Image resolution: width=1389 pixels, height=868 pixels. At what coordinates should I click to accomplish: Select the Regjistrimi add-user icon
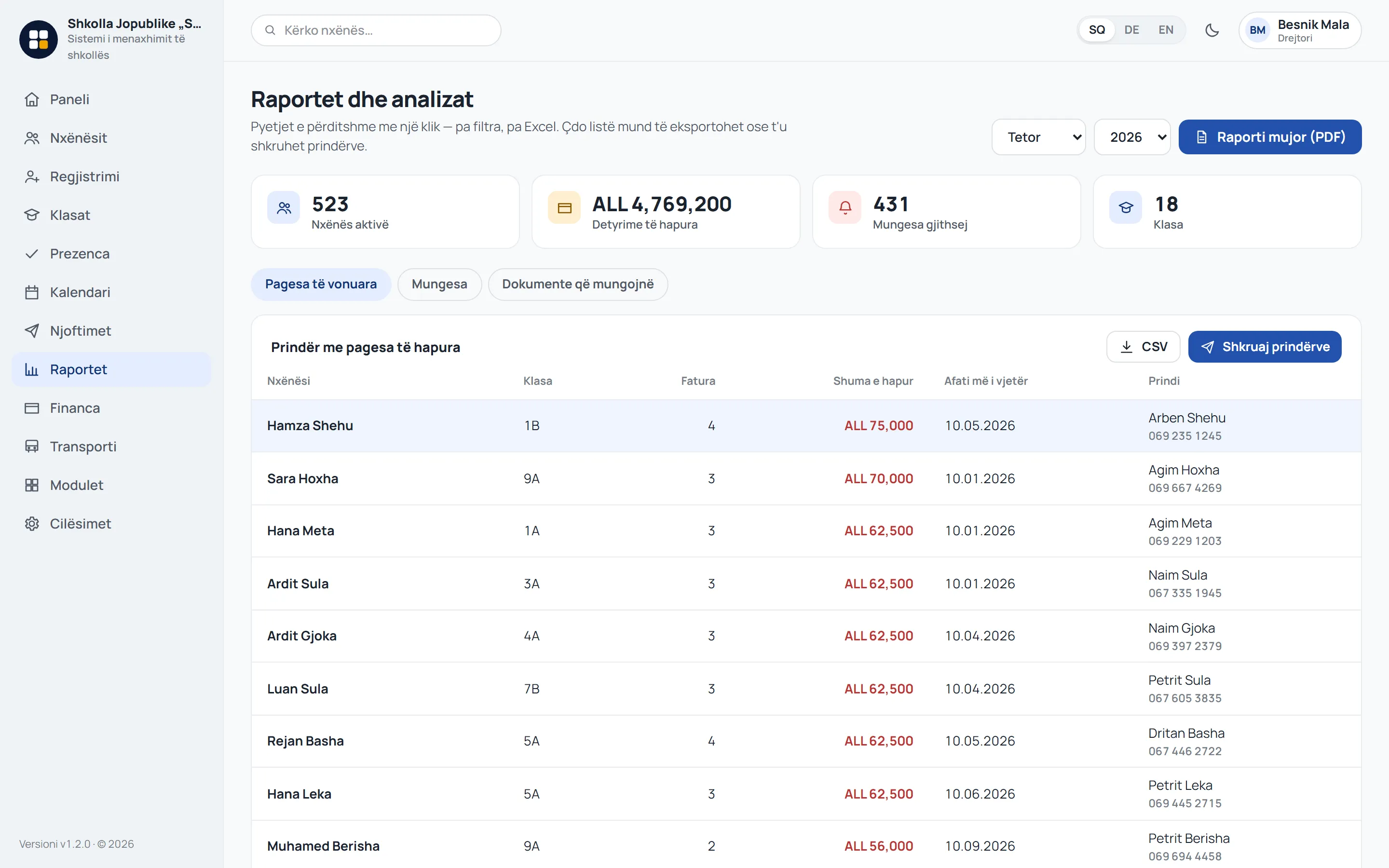32,176
